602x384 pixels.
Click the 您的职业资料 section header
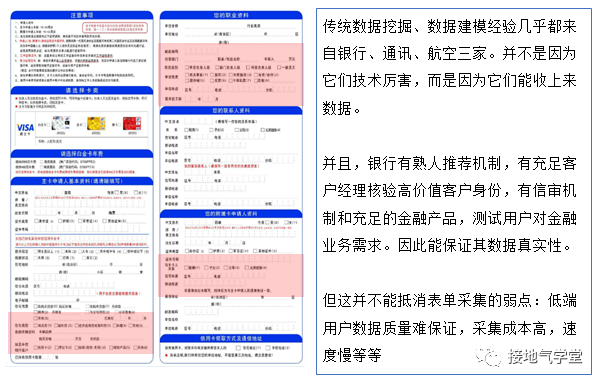point(231,15)
